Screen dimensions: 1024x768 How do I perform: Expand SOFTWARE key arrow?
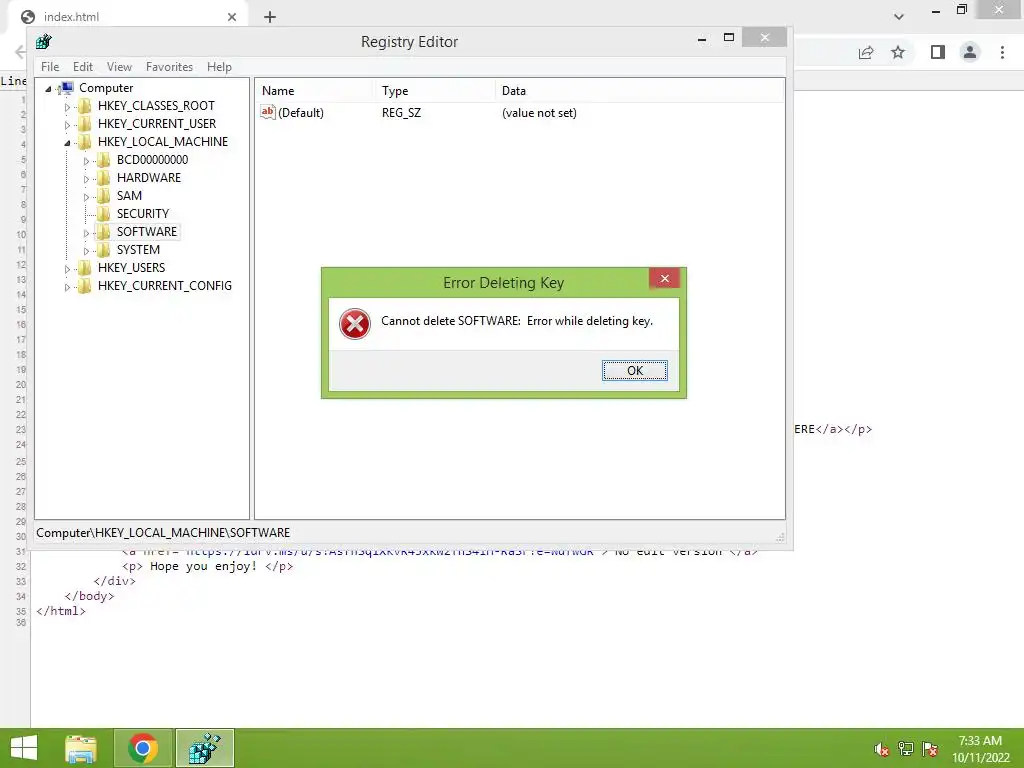click(86, 232)
